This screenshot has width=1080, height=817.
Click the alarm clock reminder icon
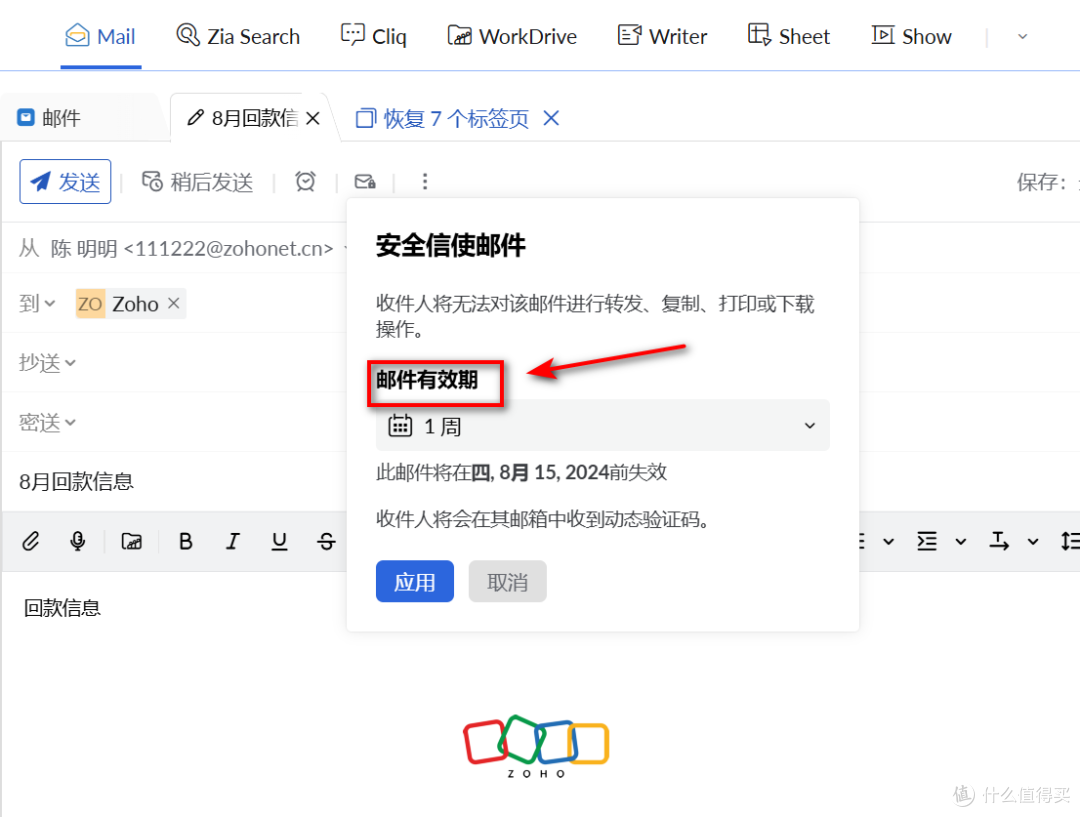[x=305, y=181]
